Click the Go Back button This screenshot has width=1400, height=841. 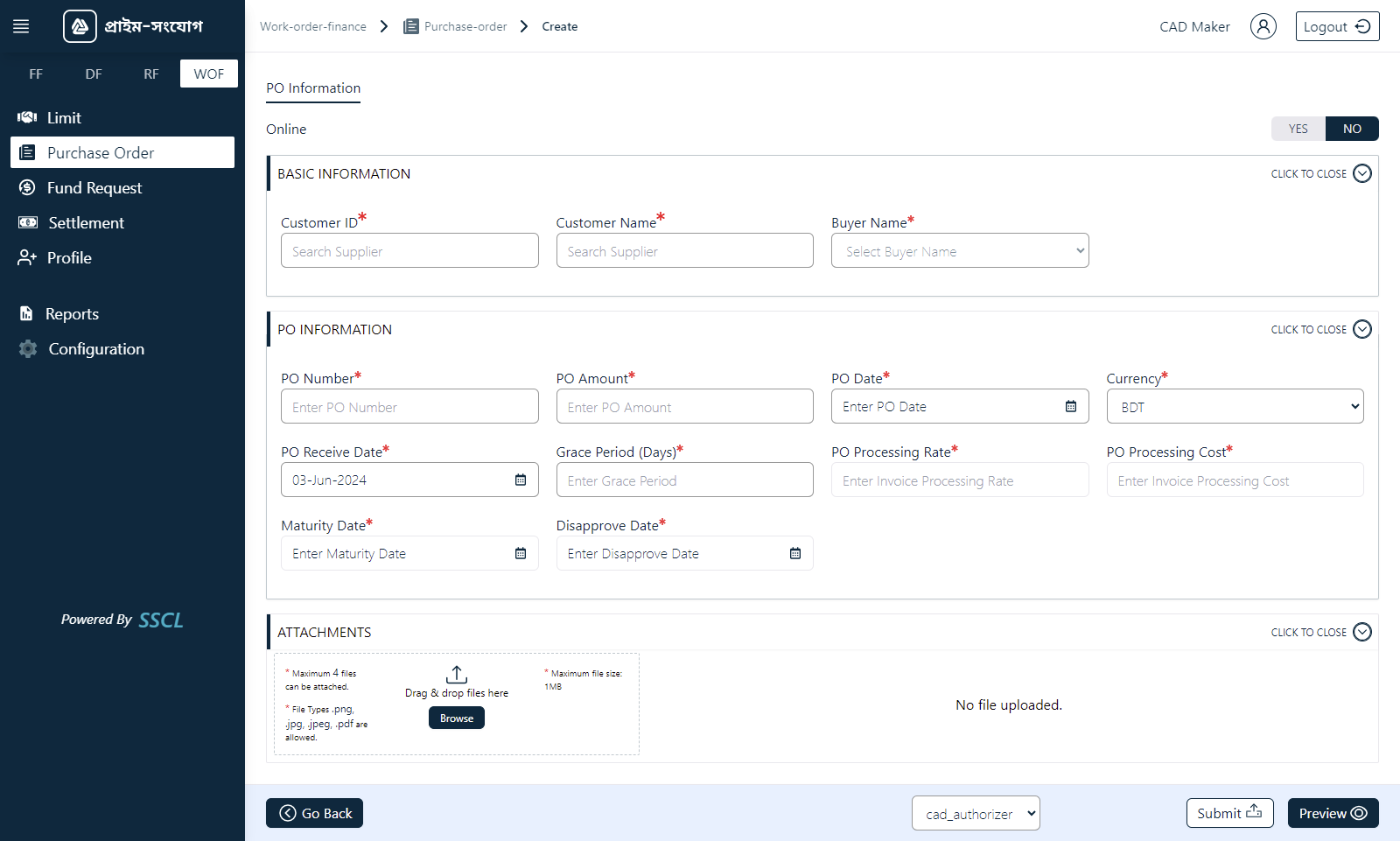pos(314,813)
